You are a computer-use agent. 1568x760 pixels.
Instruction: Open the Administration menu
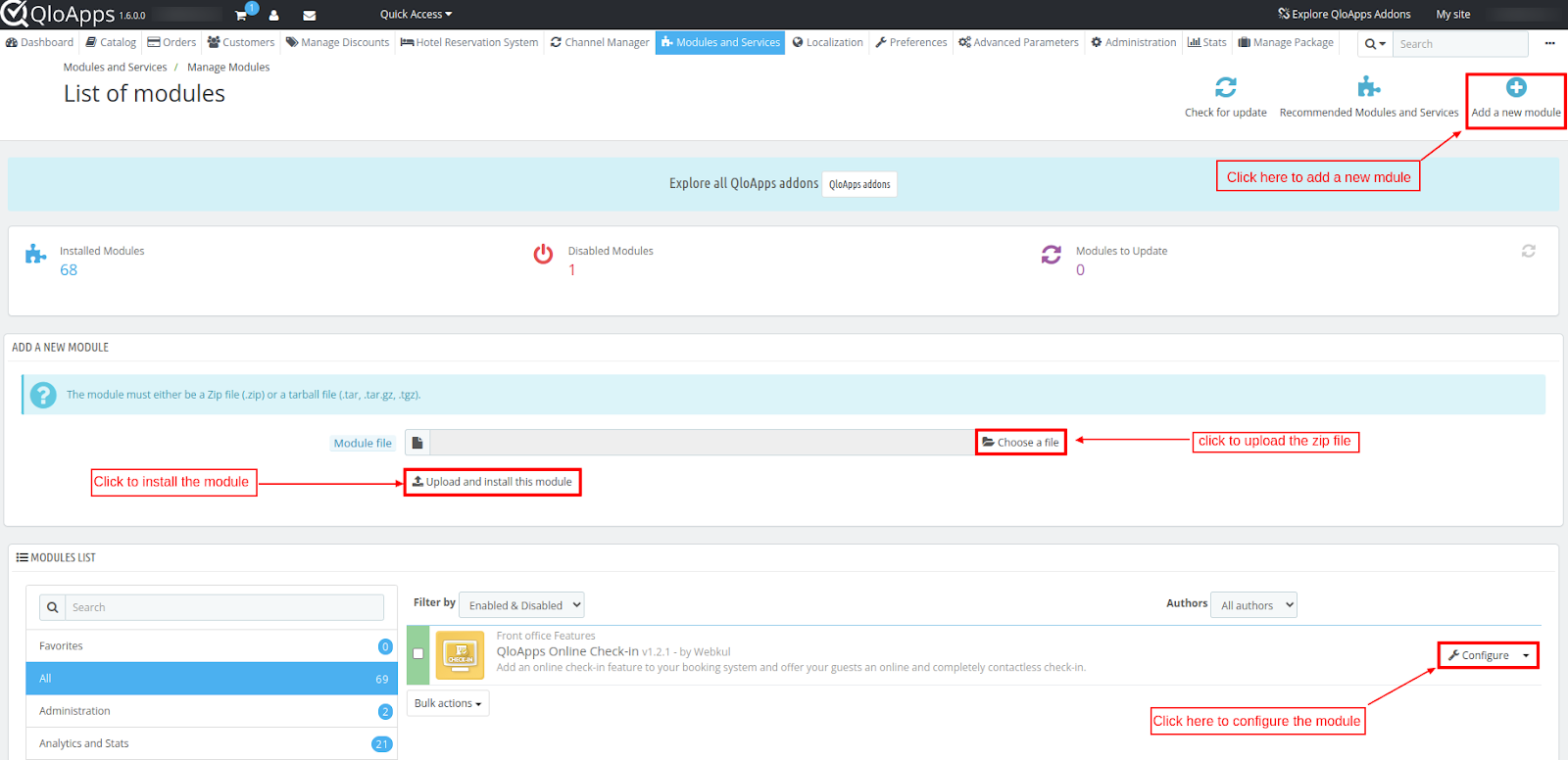pyautogui.click(x=1134, y=42)
